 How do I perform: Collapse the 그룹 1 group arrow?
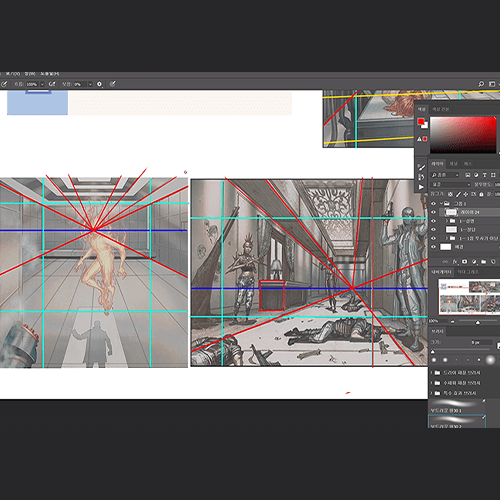441,203
